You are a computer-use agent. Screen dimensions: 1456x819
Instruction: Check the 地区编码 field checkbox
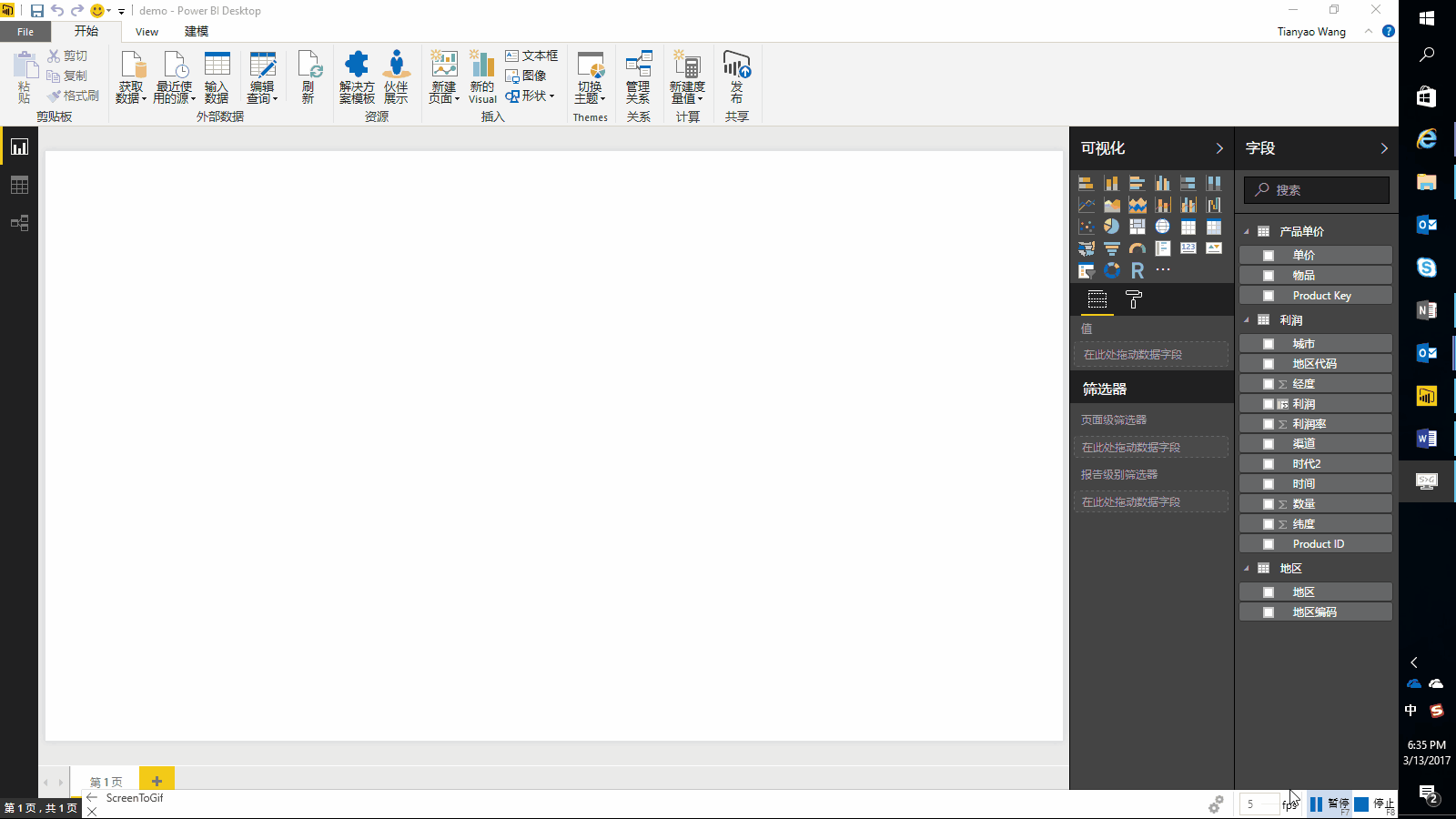pyautogui.click(x=1269, y=612)
